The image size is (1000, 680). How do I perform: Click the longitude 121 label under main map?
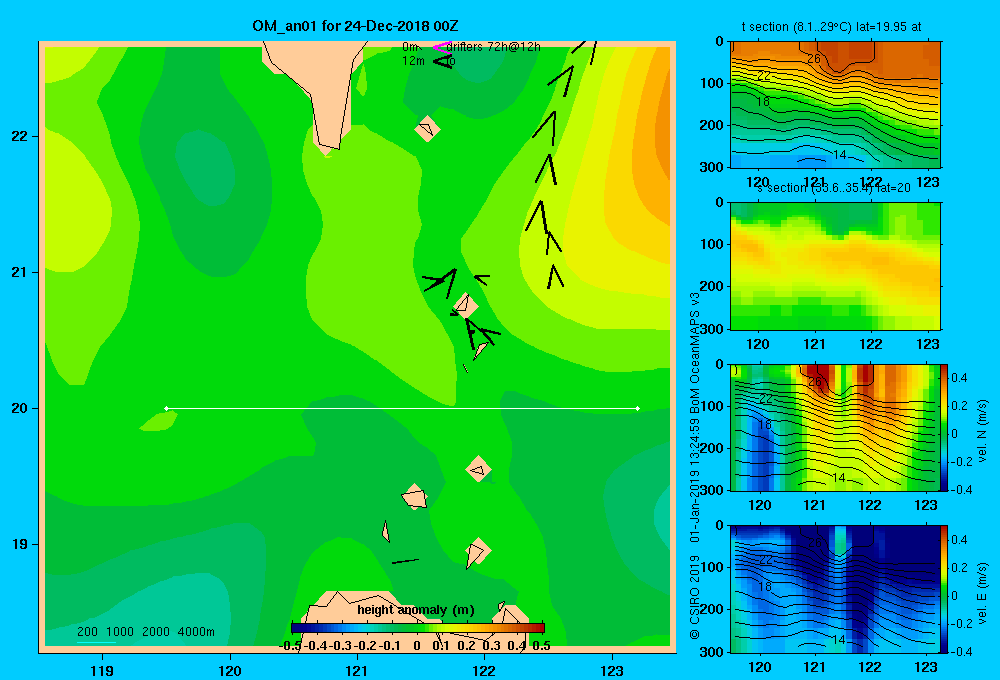[357, 670]
